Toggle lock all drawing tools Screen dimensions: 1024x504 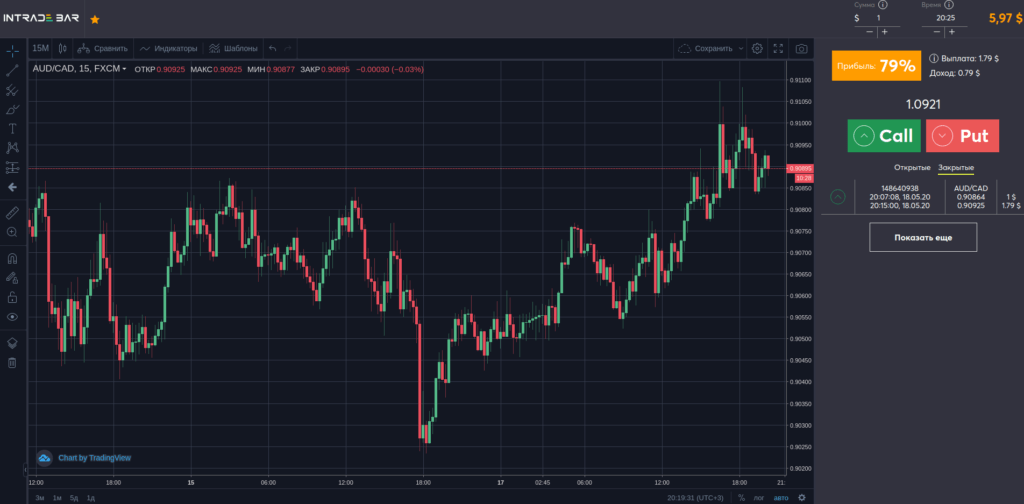(13, 297)
